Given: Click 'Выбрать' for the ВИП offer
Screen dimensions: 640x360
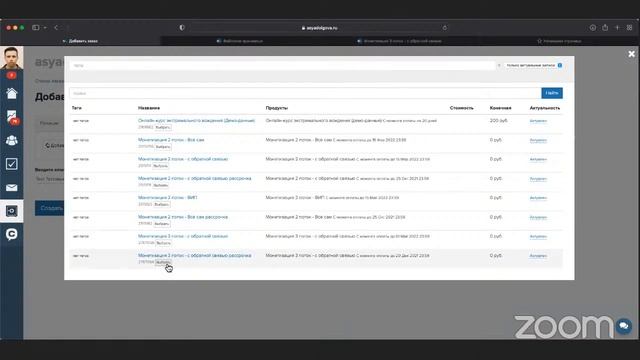Looking at the screenshot, I should (x=162, y=204).
